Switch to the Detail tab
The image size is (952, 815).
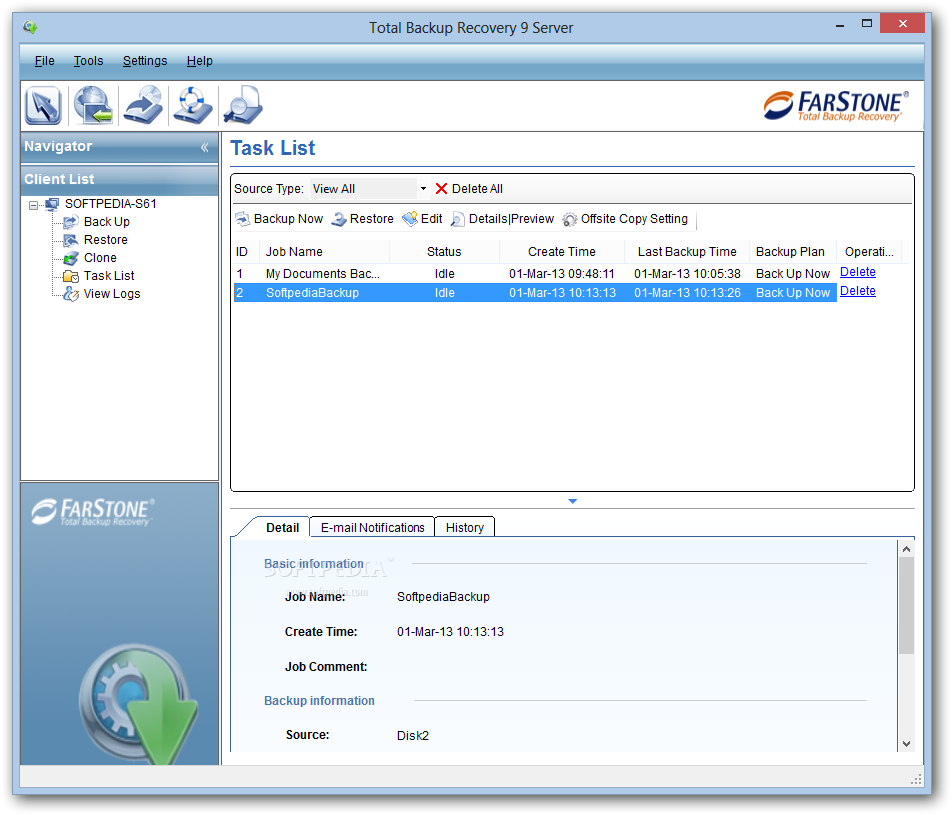click(x=282, y=527)
